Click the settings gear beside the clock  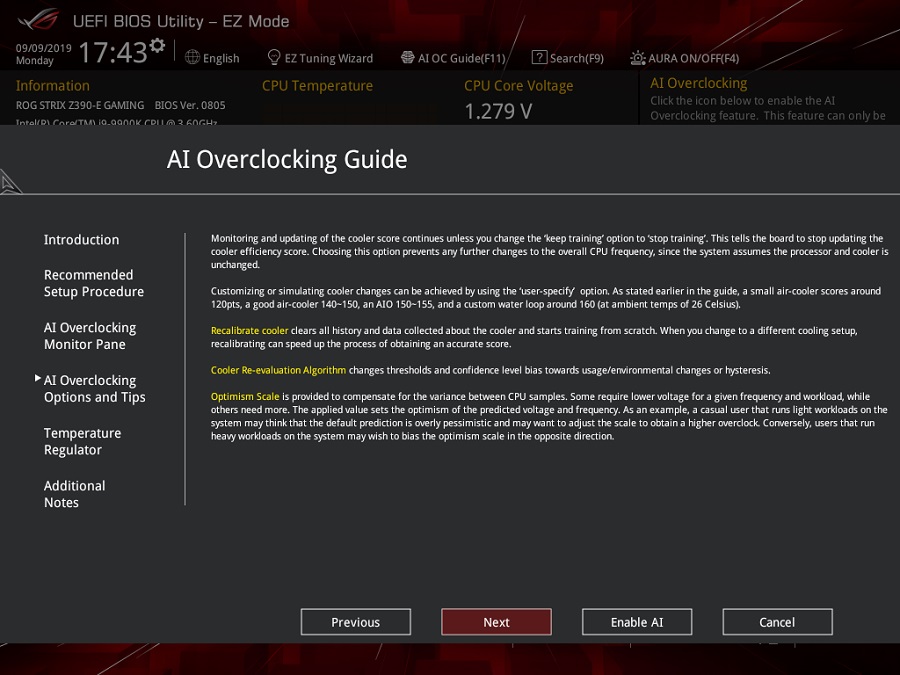tap(157, 45)
